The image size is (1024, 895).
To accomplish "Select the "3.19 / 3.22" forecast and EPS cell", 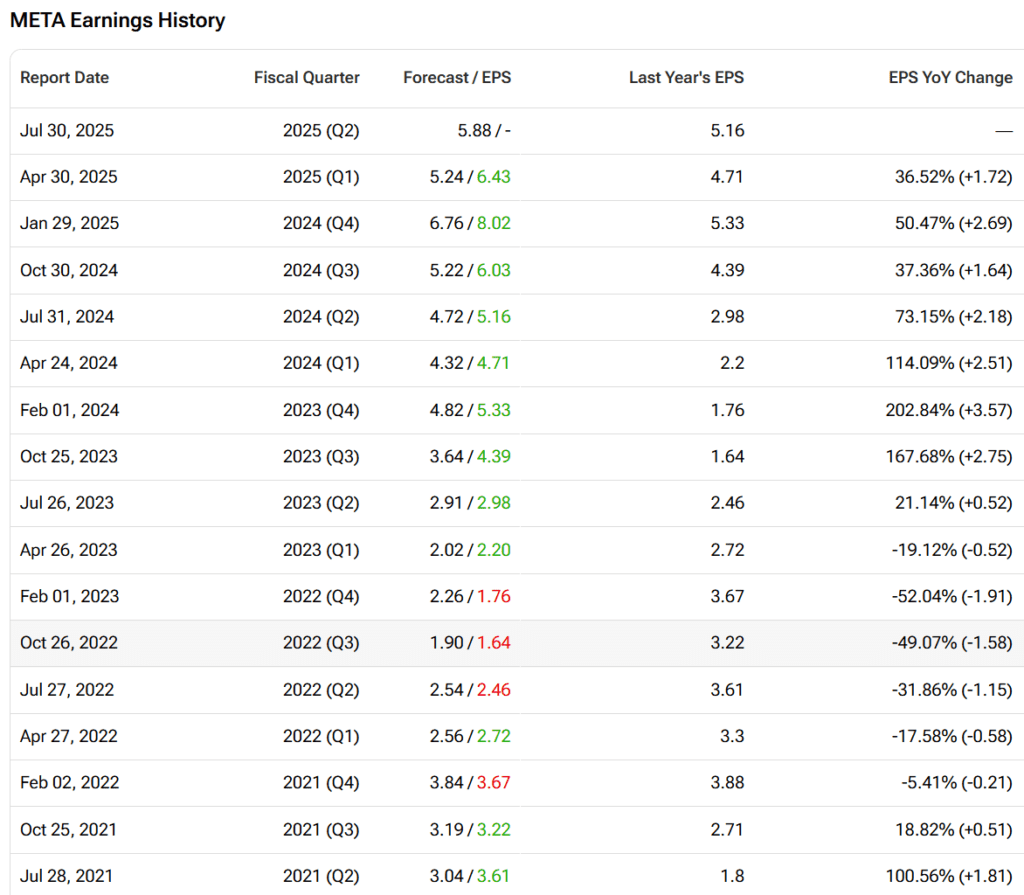I will 470,830.
